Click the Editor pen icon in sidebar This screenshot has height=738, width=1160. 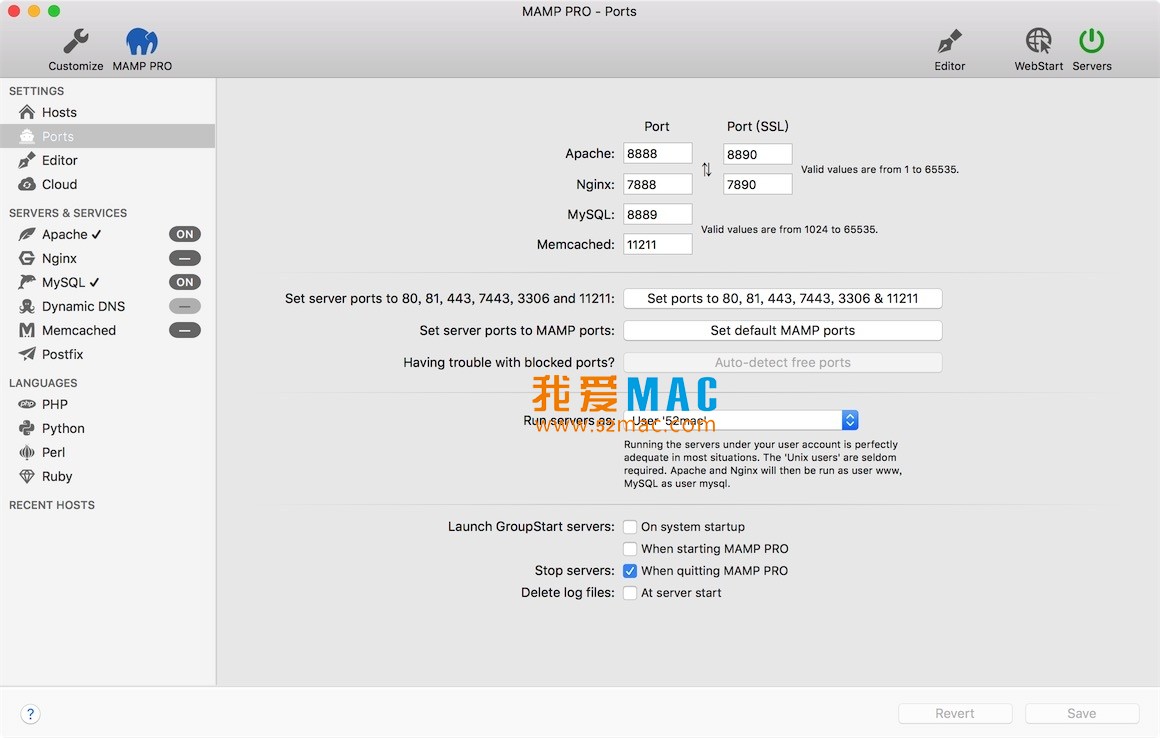(27, 160)
